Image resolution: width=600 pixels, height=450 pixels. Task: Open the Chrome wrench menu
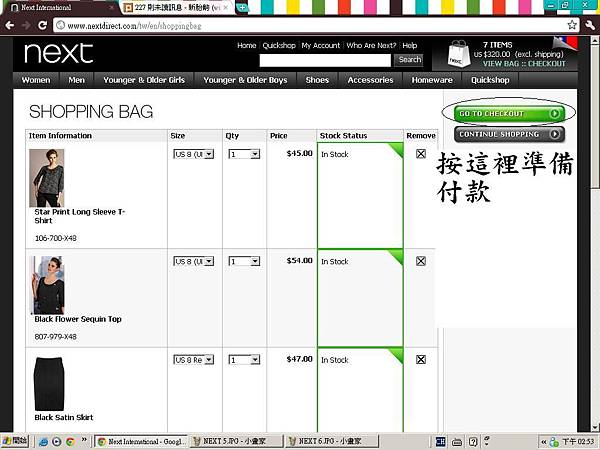coord(590,25)
